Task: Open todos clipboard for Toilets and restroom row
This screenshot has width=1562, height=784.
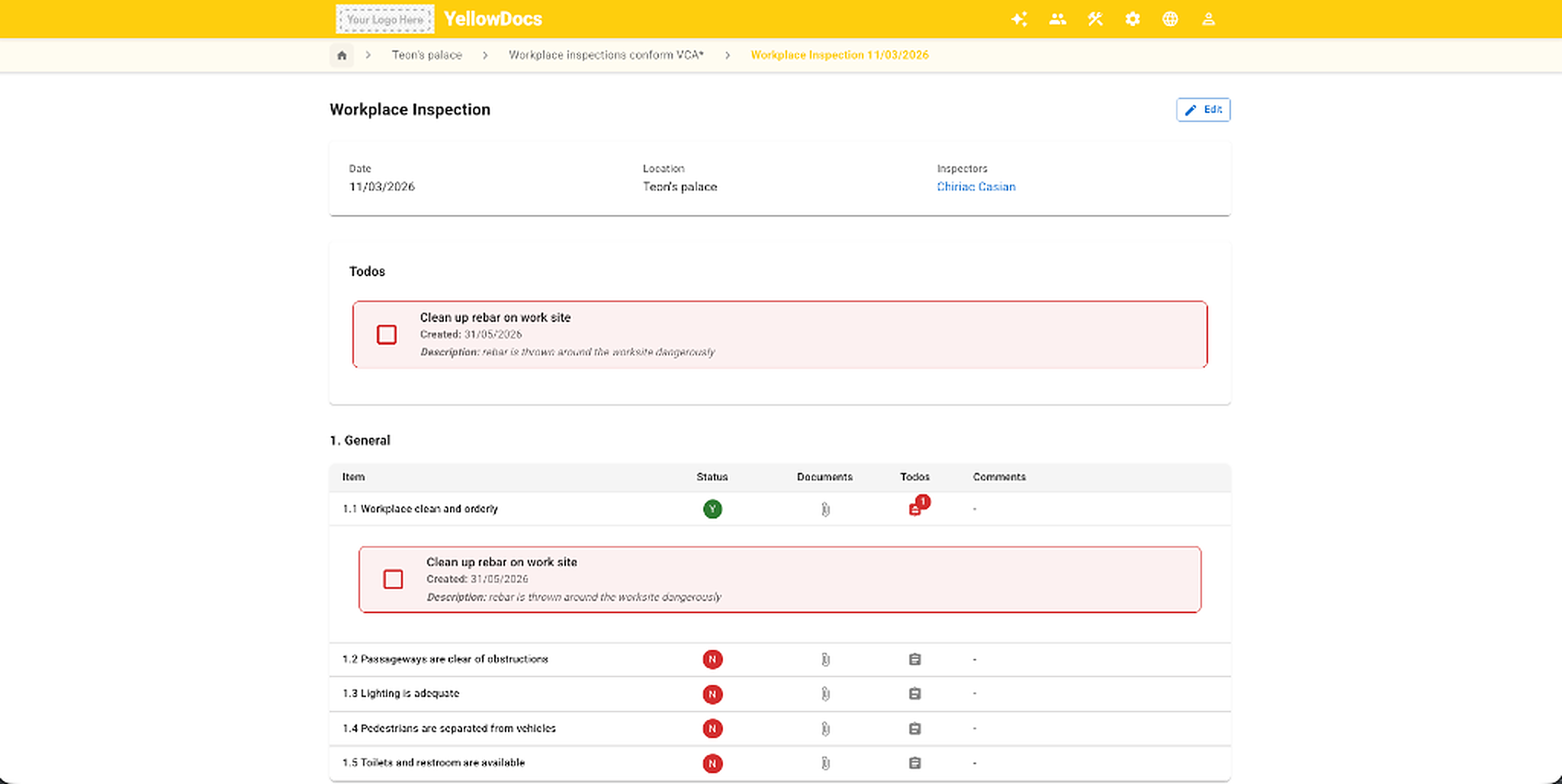Action: coord(915,763)
